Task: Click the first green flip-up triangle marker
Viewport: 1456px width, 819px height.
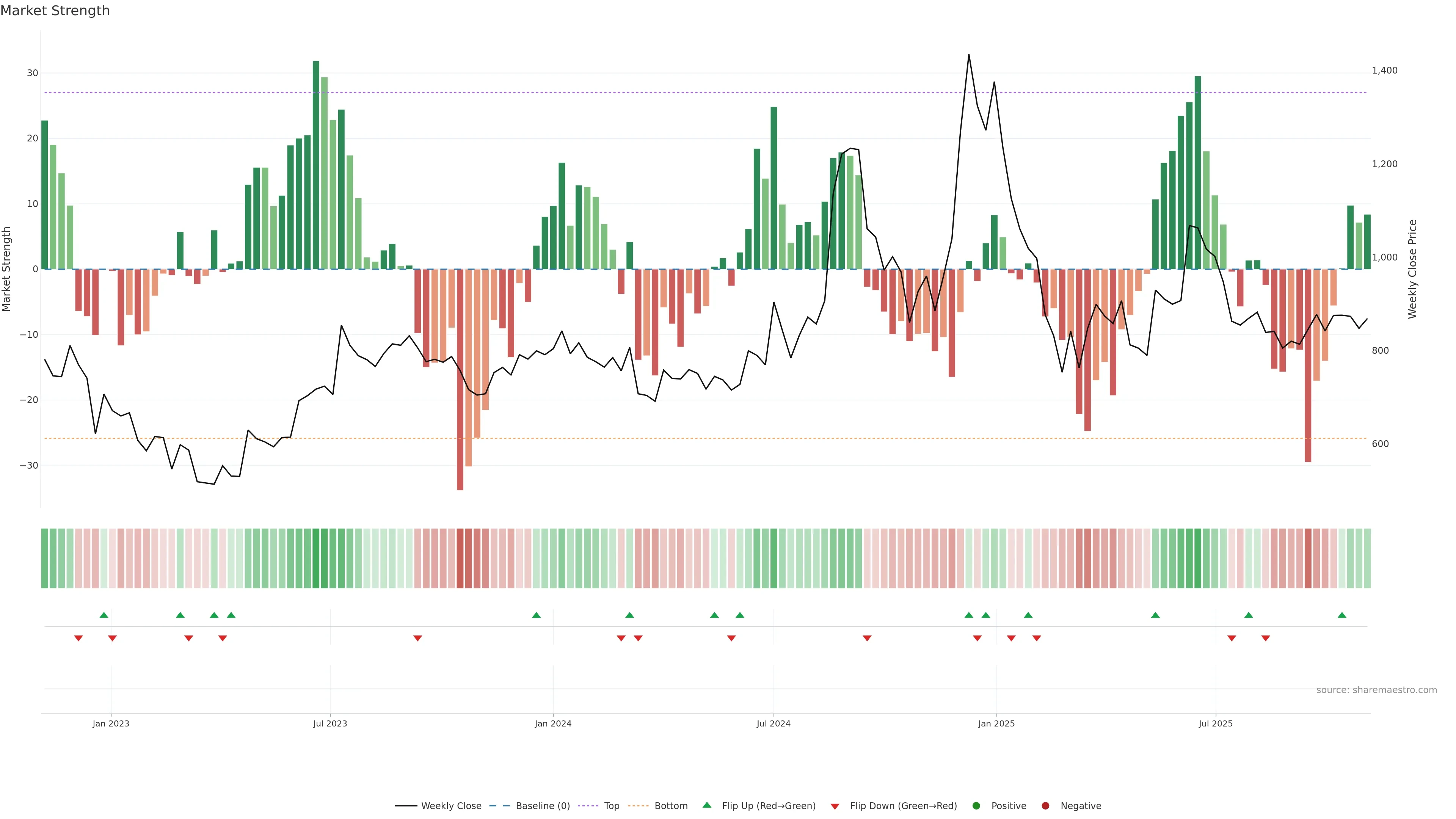Action: (x=104, y=615)
